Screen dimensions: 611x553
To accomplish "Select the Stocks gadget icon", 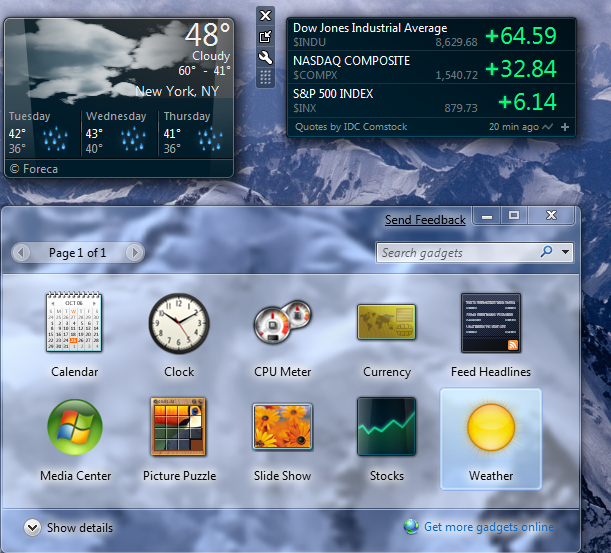I will click(387, 426).
